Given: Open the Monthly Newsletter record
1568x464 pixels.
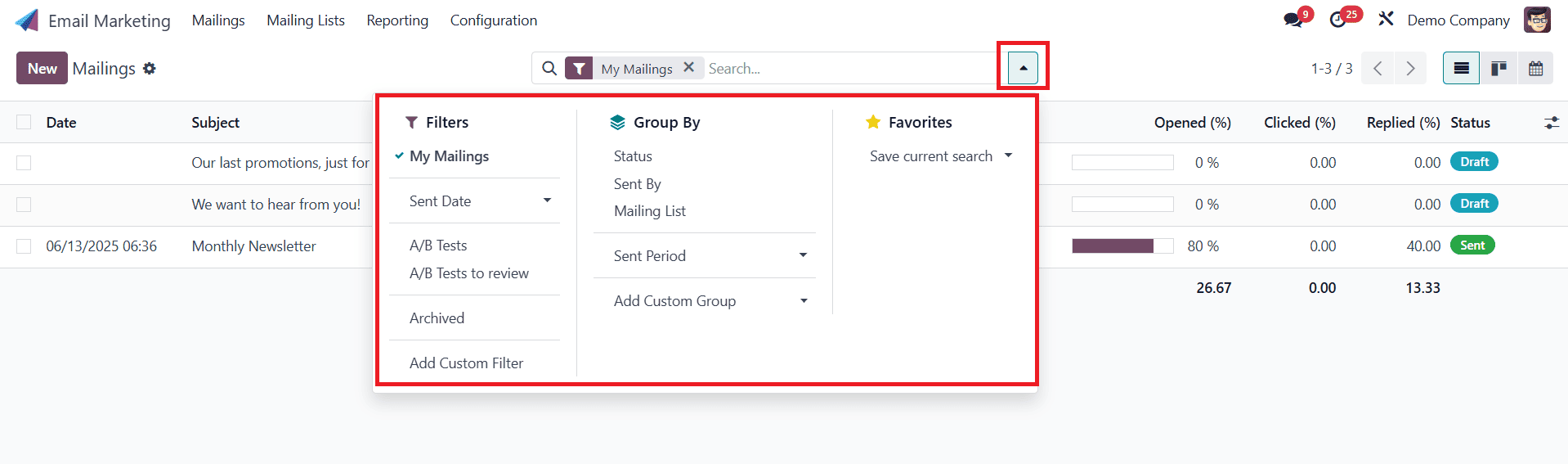Looking at the screenshot, I should coord(253,246).
